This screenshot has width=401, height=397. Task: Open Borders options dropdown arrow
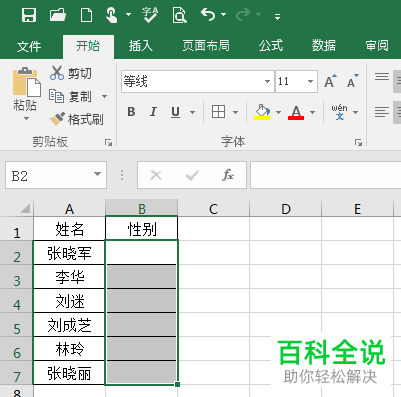pyautogui.click(x=236, y=112)
